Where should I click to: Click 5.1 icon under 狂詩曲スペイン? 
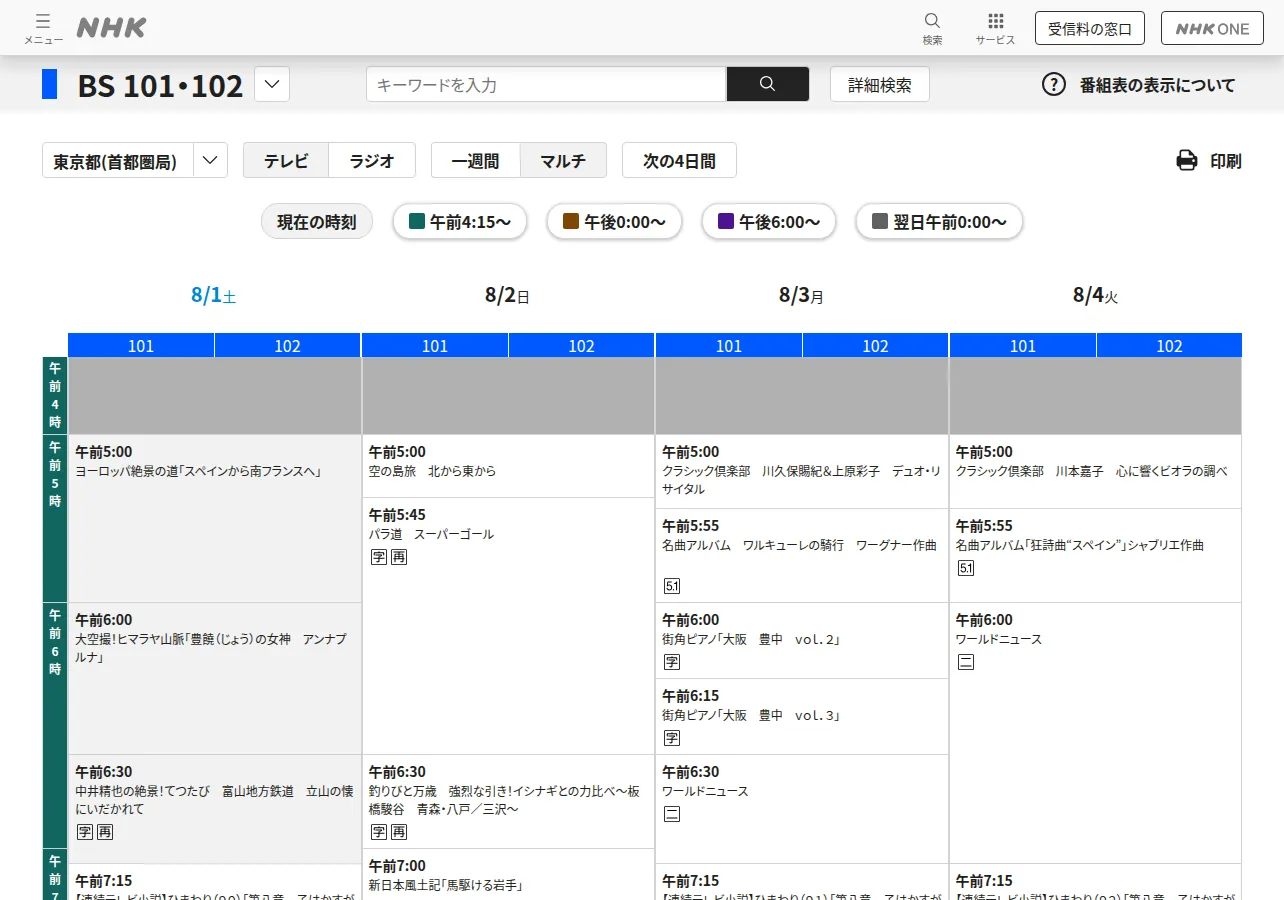(966, 568)
